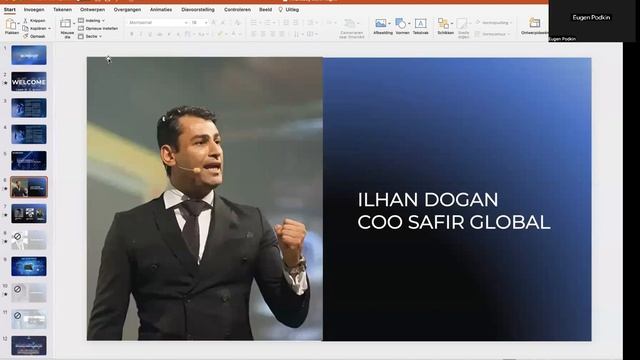
Task: Expand the Sectie dropdown
Action: (100, 36)
